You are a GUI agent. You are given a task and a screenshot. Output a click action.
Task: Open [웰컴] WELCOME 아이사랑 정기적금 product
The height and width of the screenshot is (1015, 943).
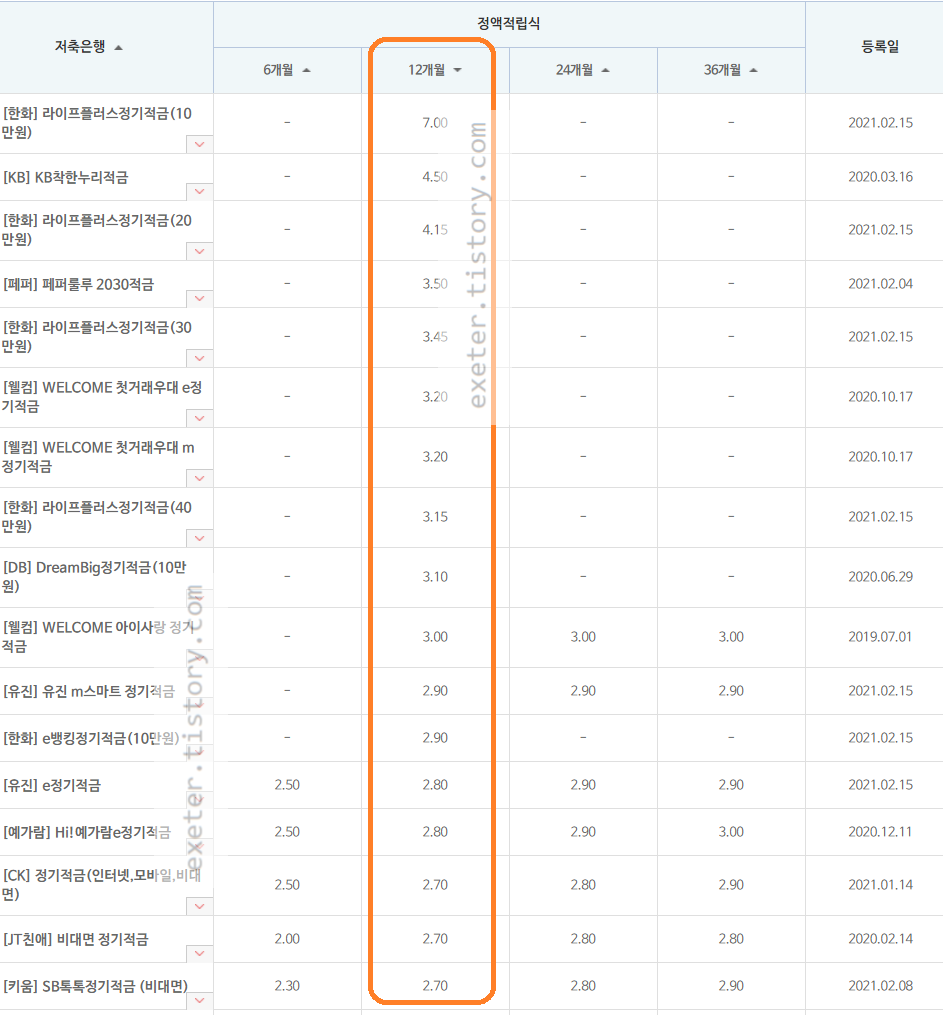(x=98, y=636)
